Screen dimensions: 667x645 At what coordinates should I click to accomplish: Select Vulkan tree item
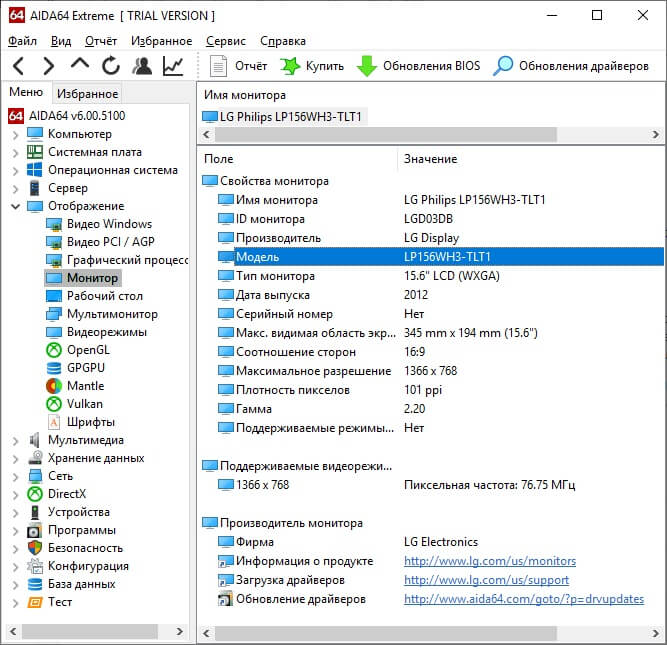pos(74,404)
